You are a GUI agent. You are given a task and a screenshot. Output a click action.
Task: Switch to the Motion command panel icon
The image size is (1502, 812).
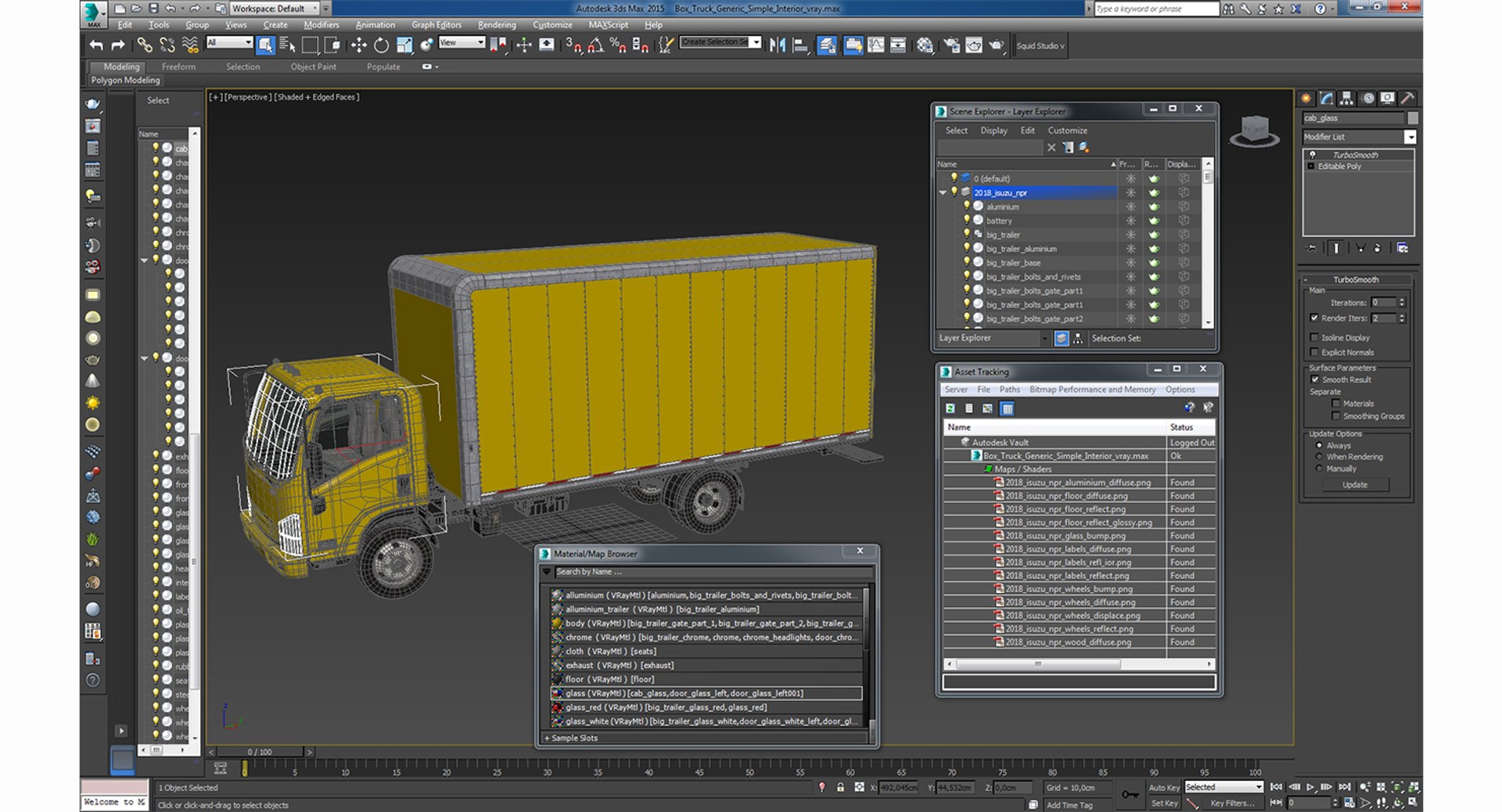(1367, 99)
